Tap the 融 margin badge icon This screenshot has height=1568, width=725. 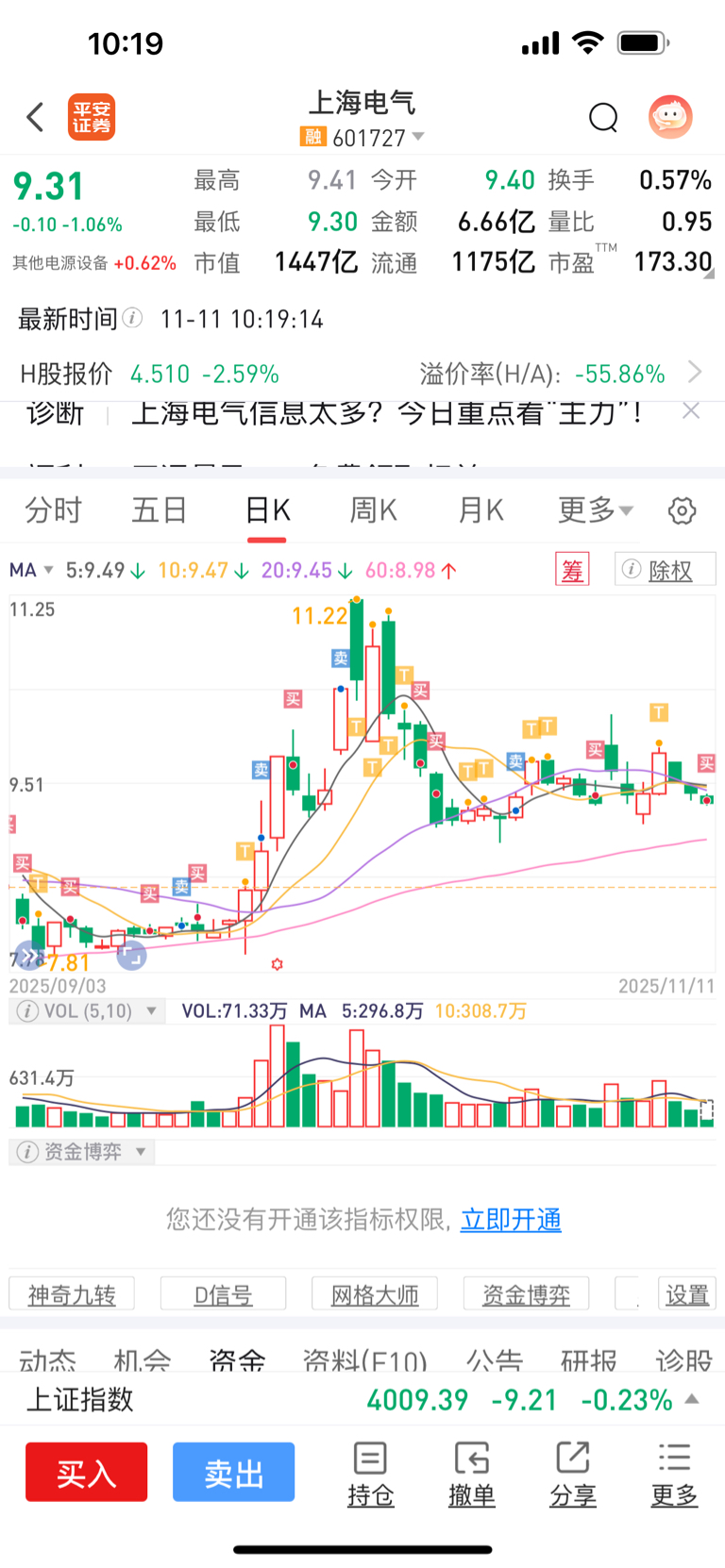[x=312, y=137]
